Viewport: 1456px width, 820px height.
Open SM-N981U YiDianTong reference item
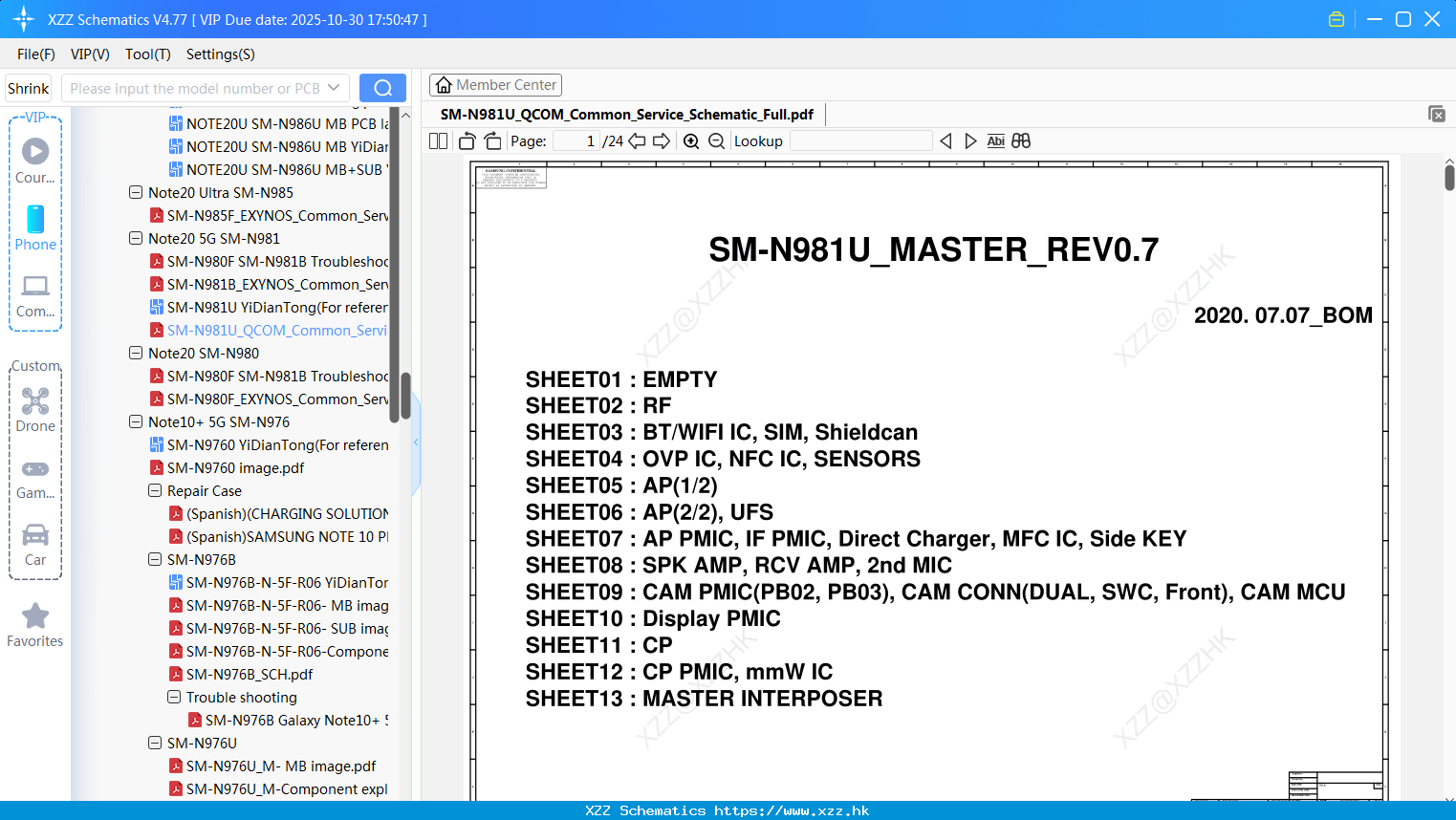269,307
